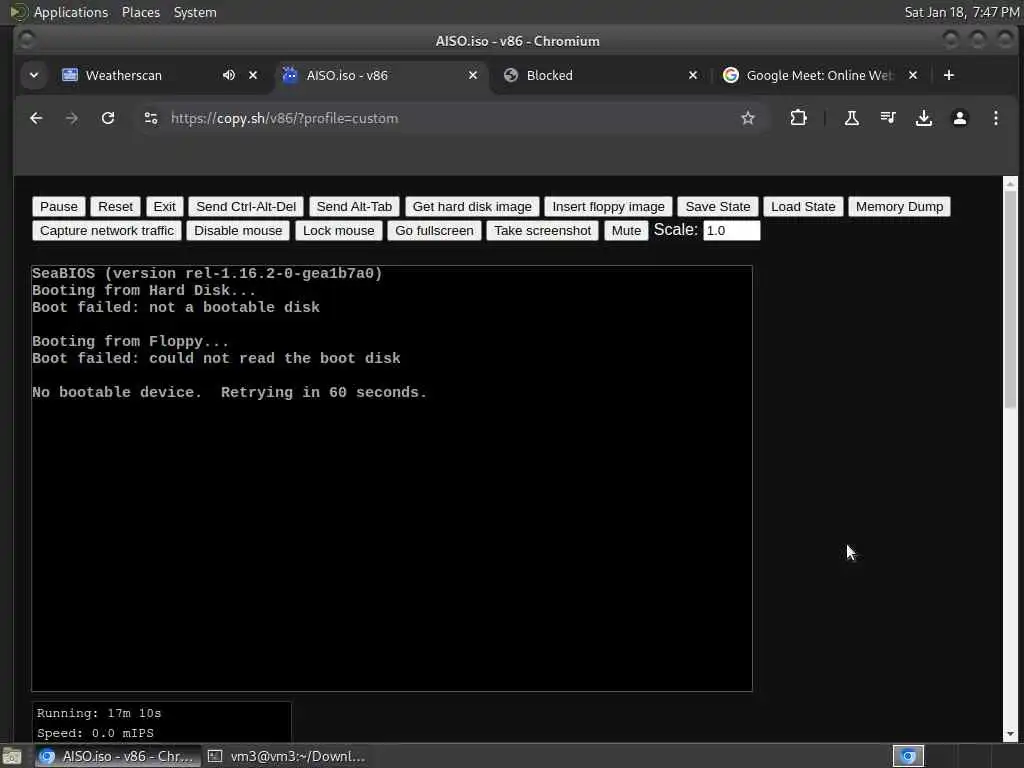Open the Applications menu
This screenshot has width=1024, height=768.
click(71, 12)
